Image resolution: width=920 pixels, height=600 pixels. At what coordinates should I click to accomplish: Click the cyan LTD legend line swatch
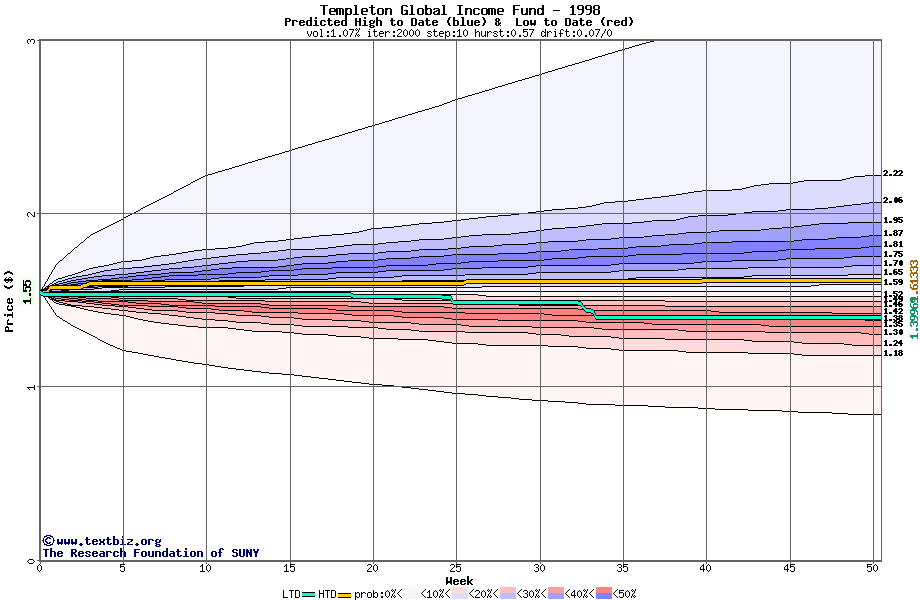[309, 594]
